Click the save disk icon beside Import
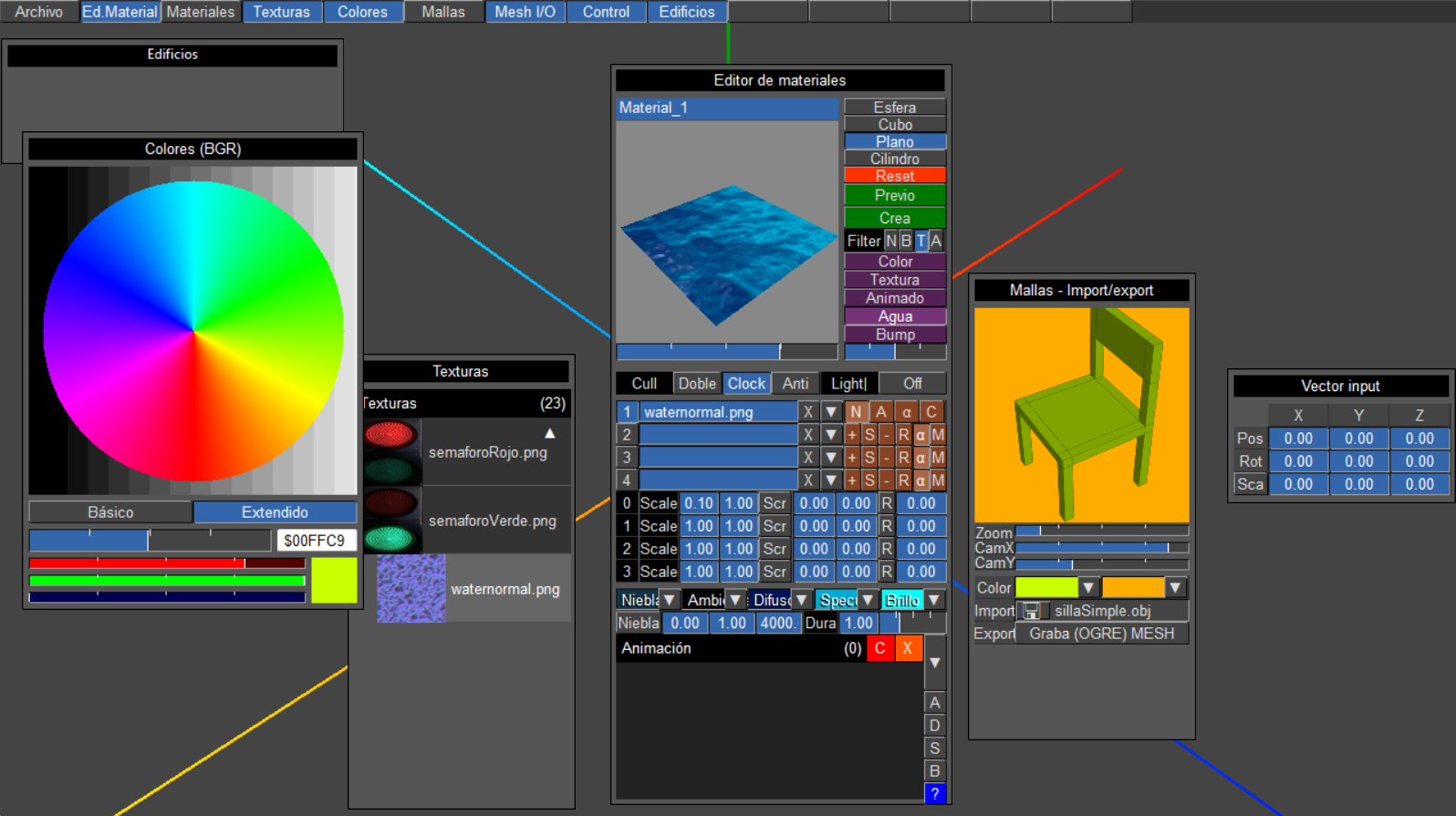1456x816 pixels. coord(1031,611)
